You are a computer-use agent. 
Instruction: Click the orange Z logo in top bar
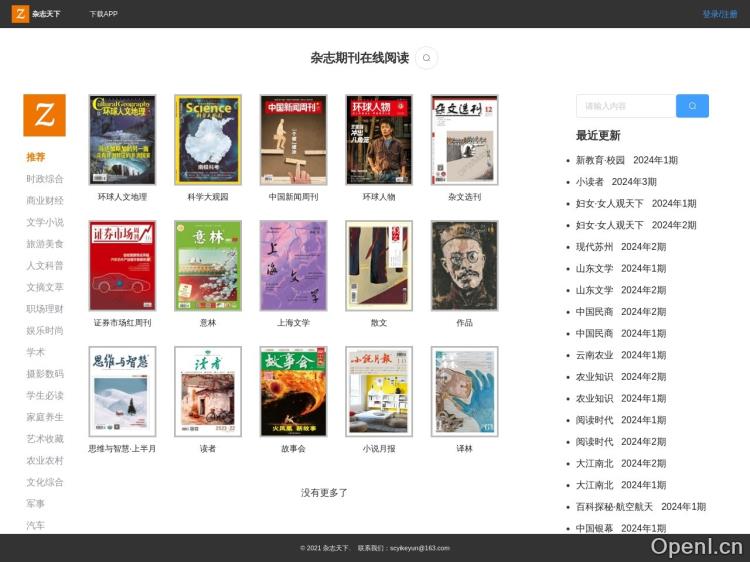(20, 14)
